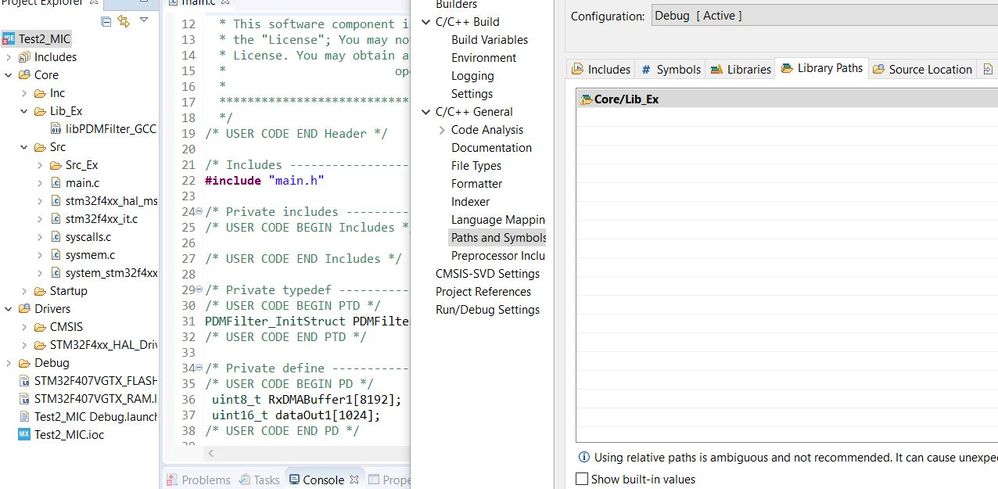Collapse fold at line 29
998x489 pixels.
[x=199, y=290]
